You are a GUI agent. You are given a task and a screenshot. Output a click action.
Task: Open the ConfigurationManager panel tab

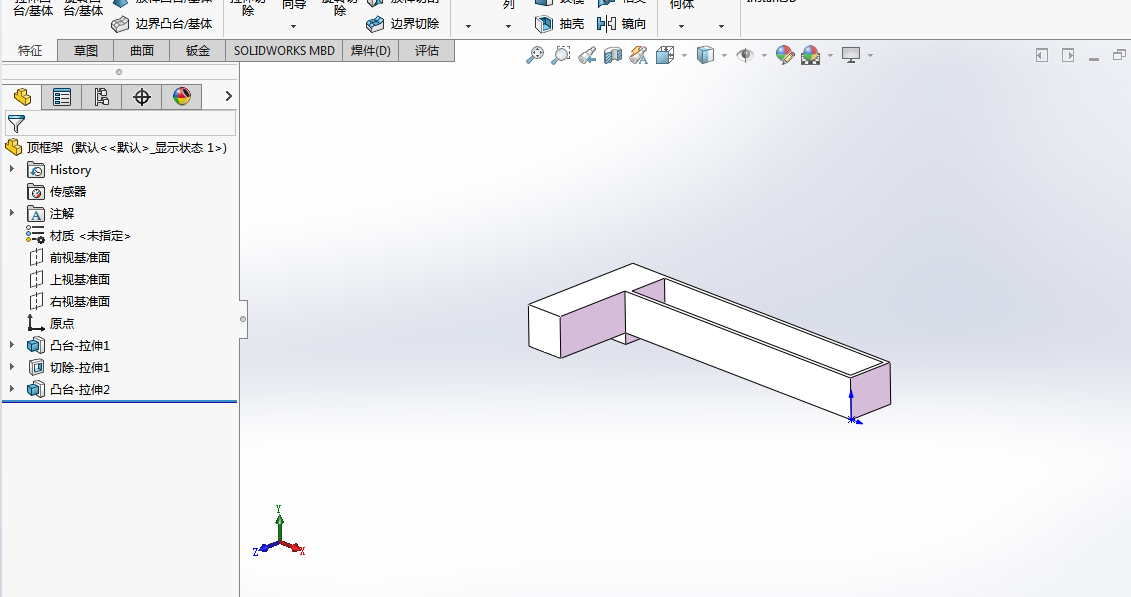pos(102,97)
